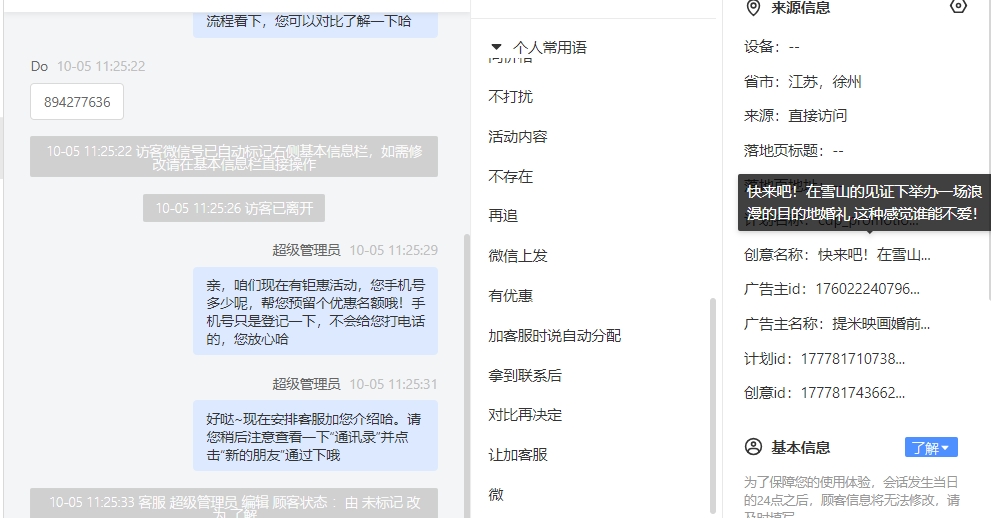The image size is (991, 518).
Task: Click the 落地页标题 row
Action: click(794, 150)
